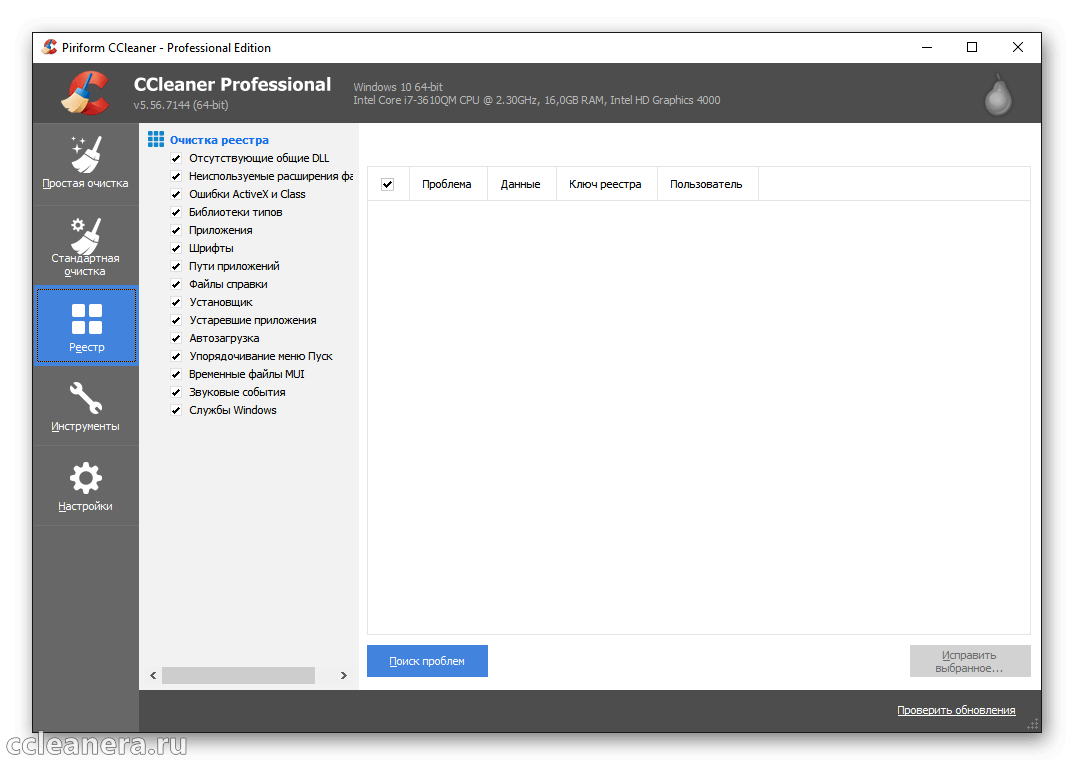Click the CCleaner logo in the header
1074x765 pixels.
pyautogui.click(x=85, y=93)
